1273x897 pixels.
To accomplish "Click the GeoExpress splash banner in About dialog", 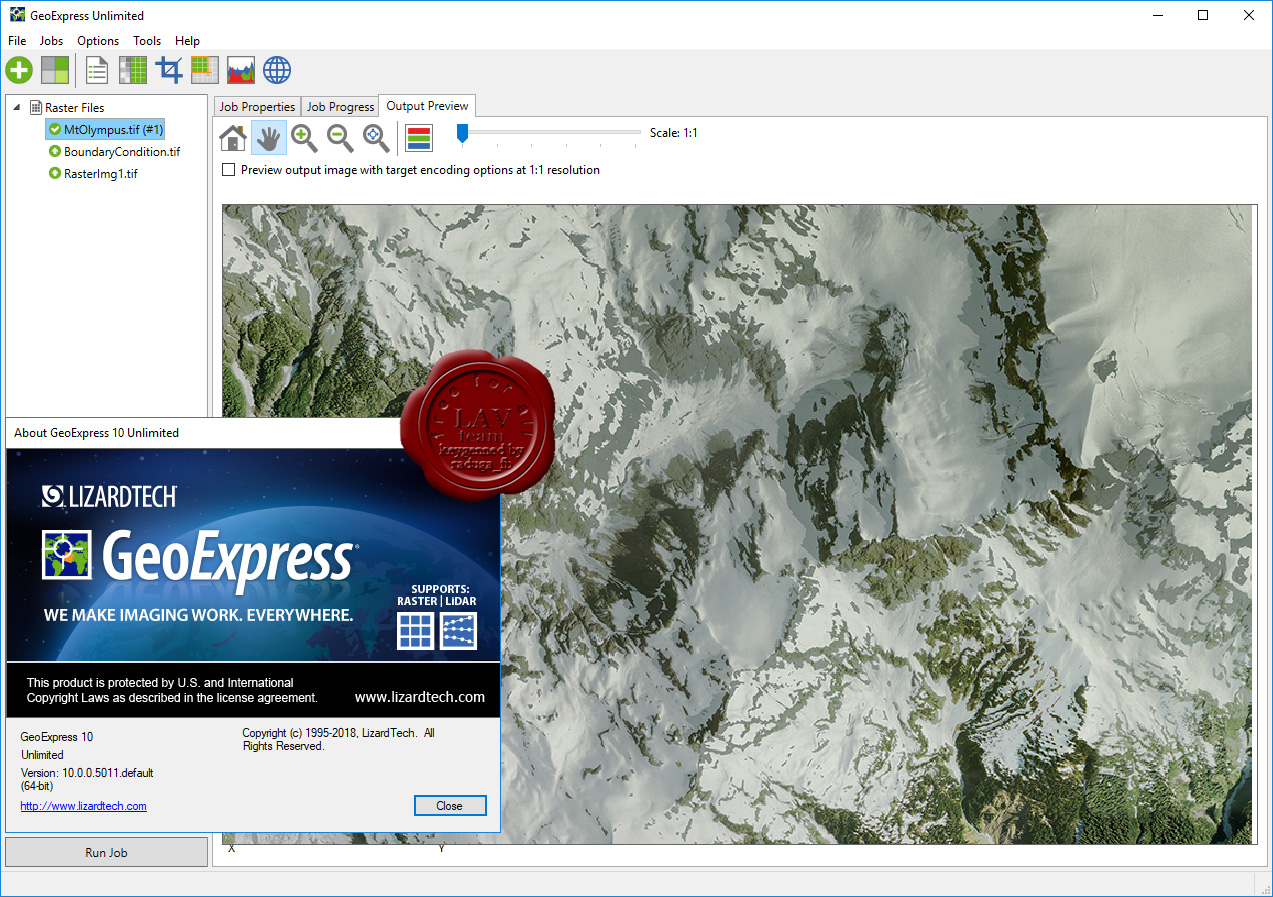I will [253, 582].
